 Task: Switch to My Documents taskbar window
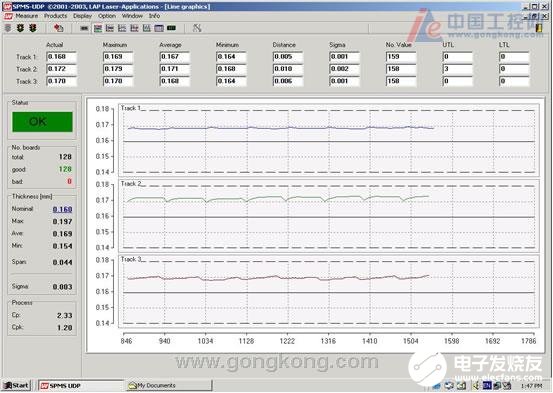169,386
